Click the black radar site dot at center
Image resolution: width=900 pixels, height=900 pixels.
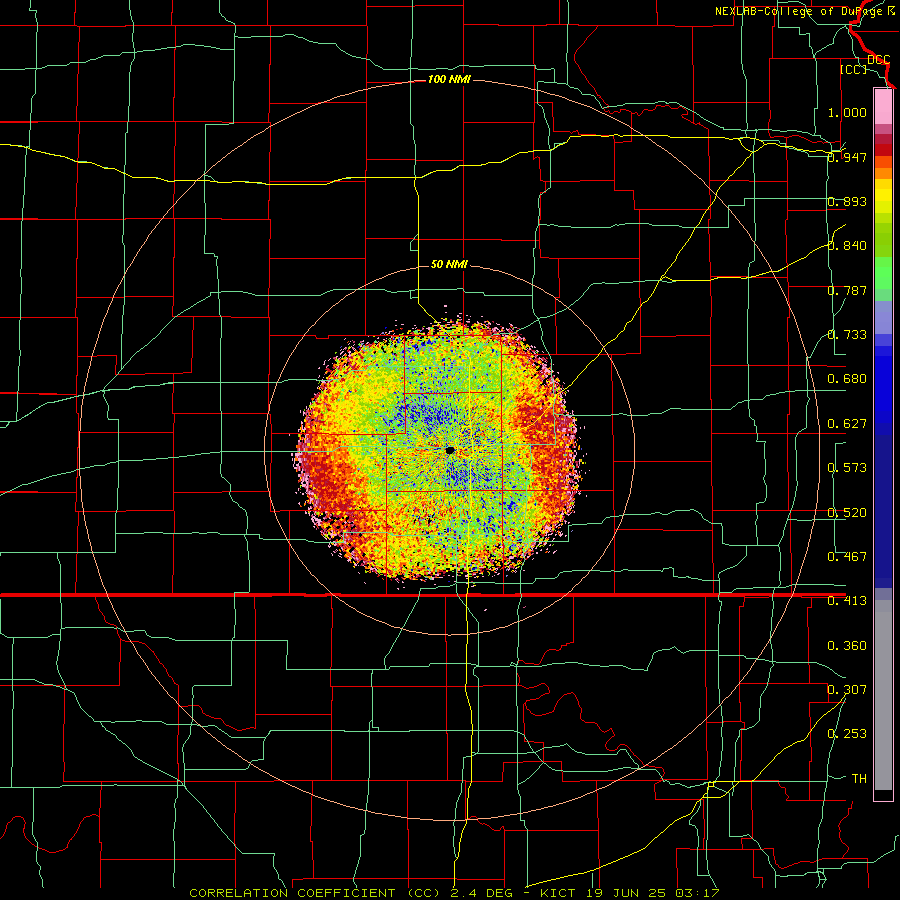pyautogui.click(x=450, y=451)
